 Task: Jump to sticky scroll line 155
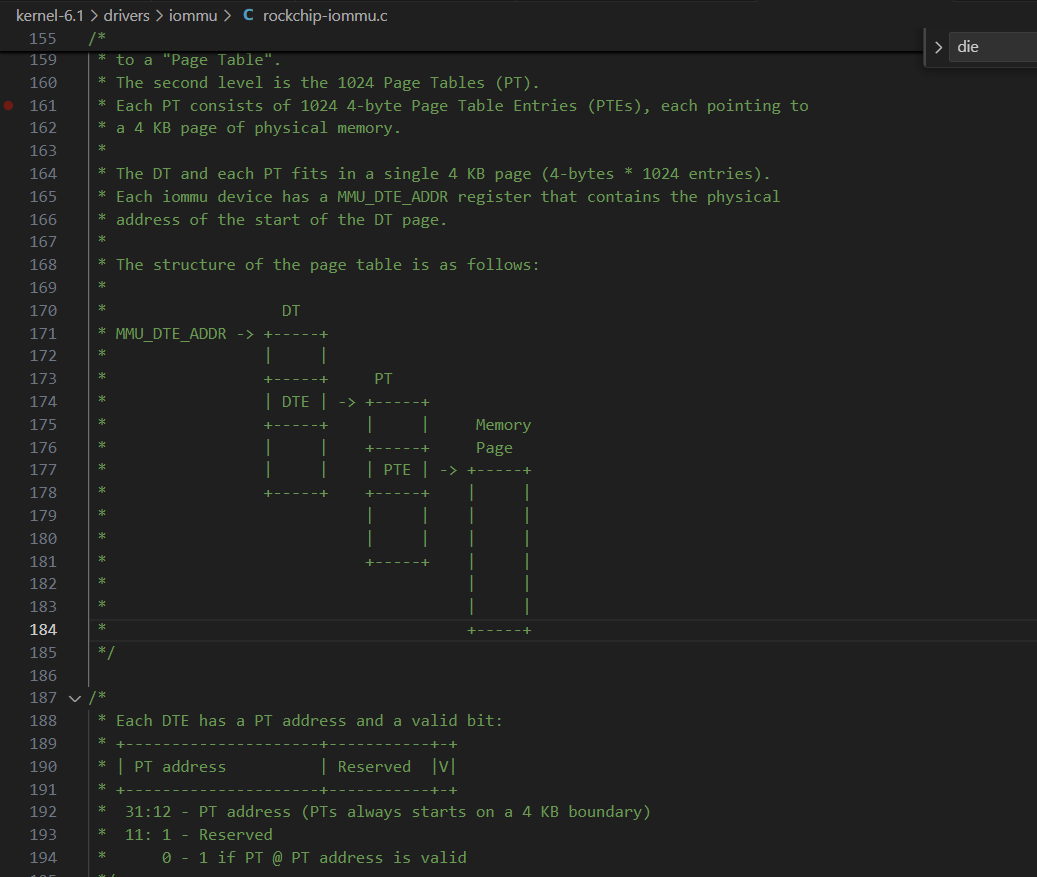click(43, 39)
